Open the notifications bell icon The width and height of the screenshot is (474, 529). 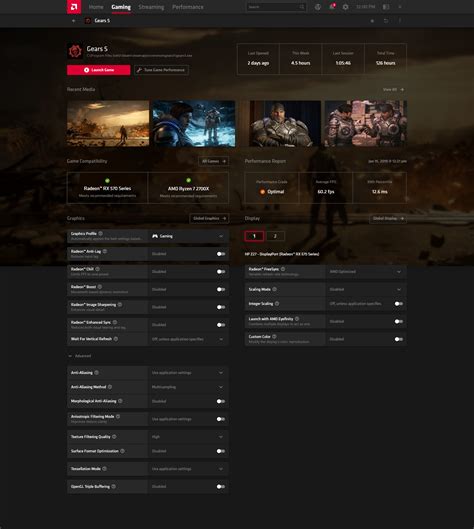[332, 6]
